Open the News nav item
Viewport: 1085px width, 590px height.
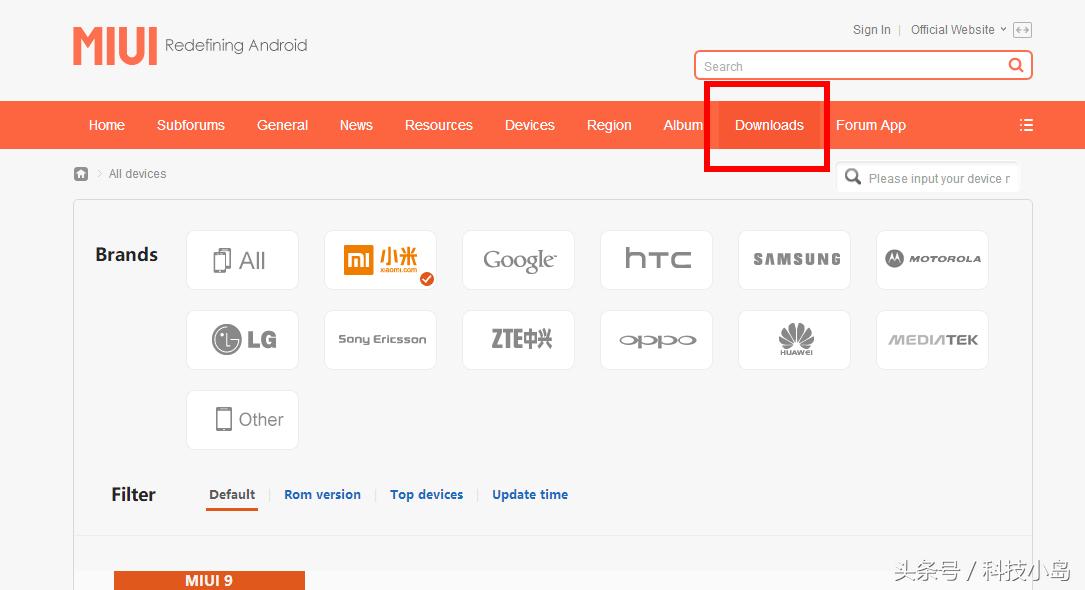click(356, 125)
